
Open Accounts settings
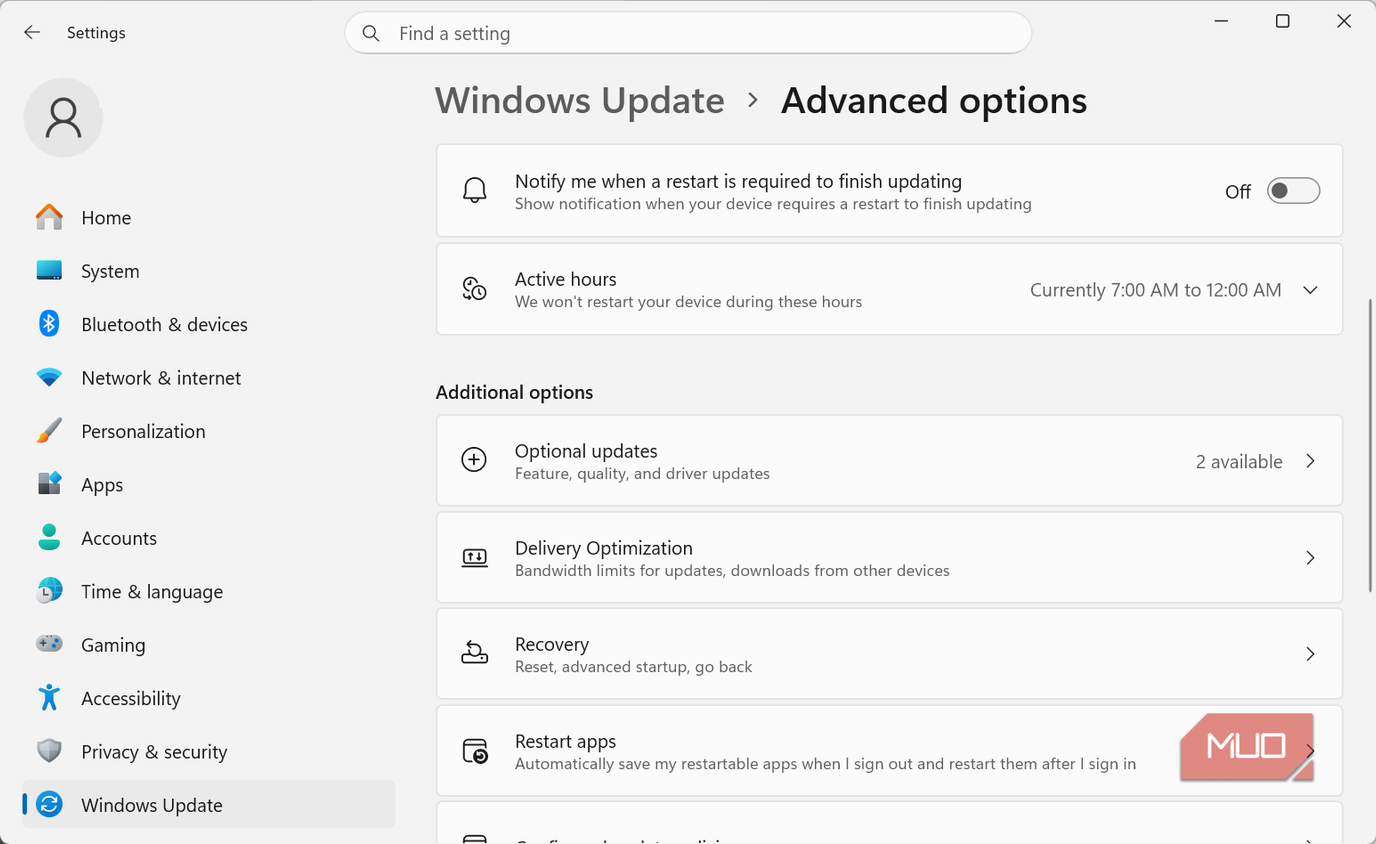209,538
